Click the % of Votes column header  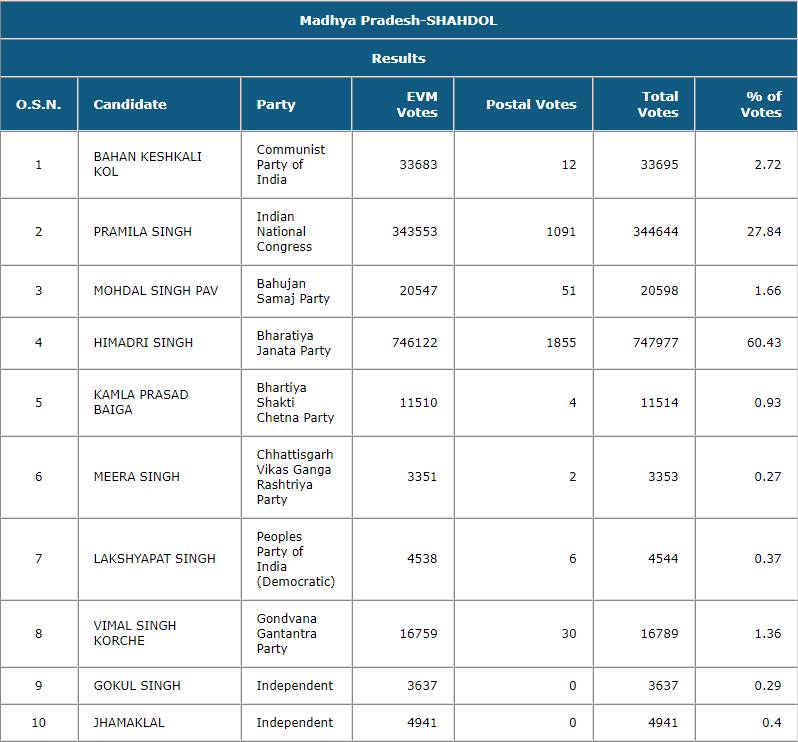[x=762, y=104]
